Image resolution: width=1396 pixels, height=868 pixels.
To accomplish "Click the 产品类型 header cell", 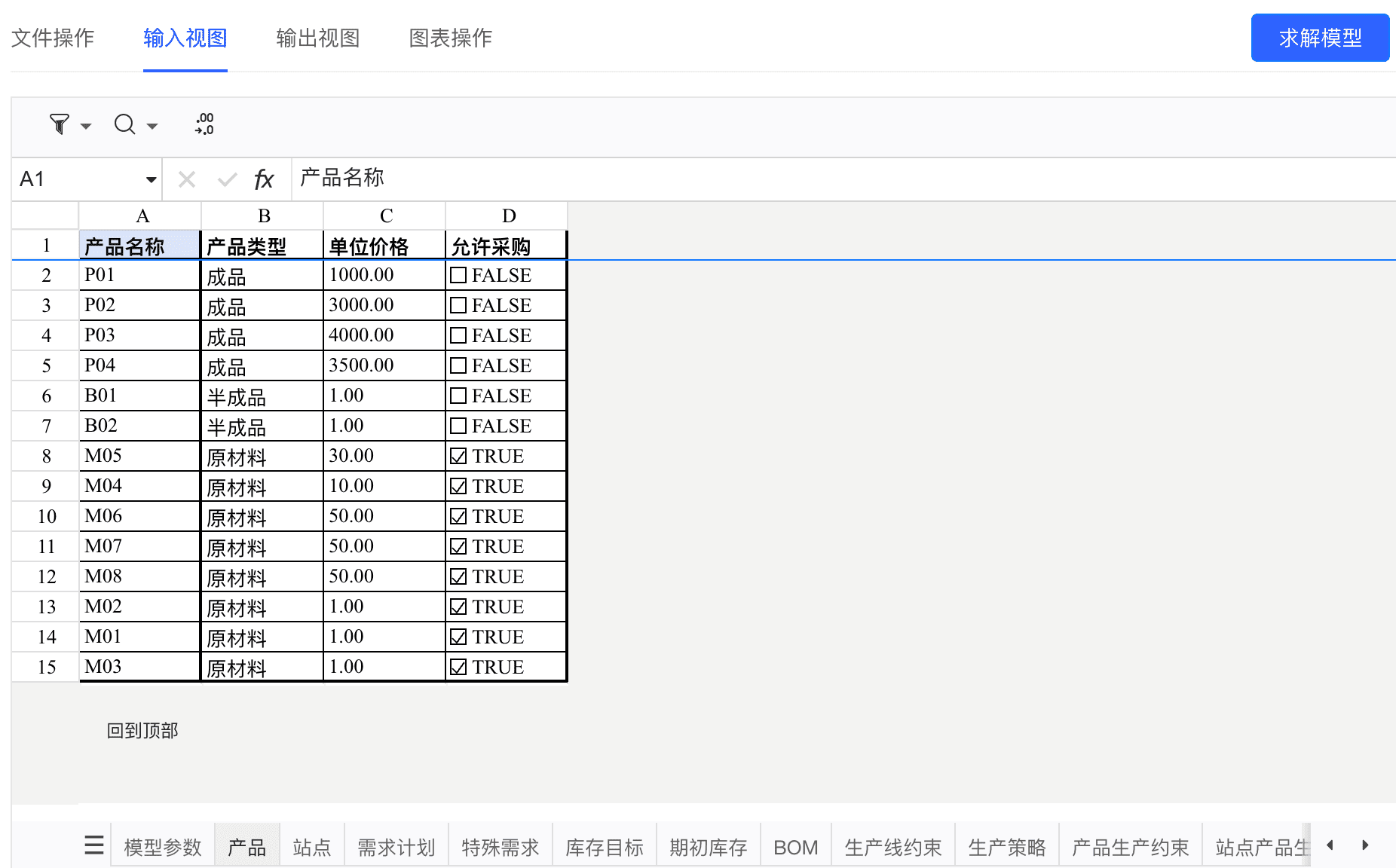I will click(262, 246).
